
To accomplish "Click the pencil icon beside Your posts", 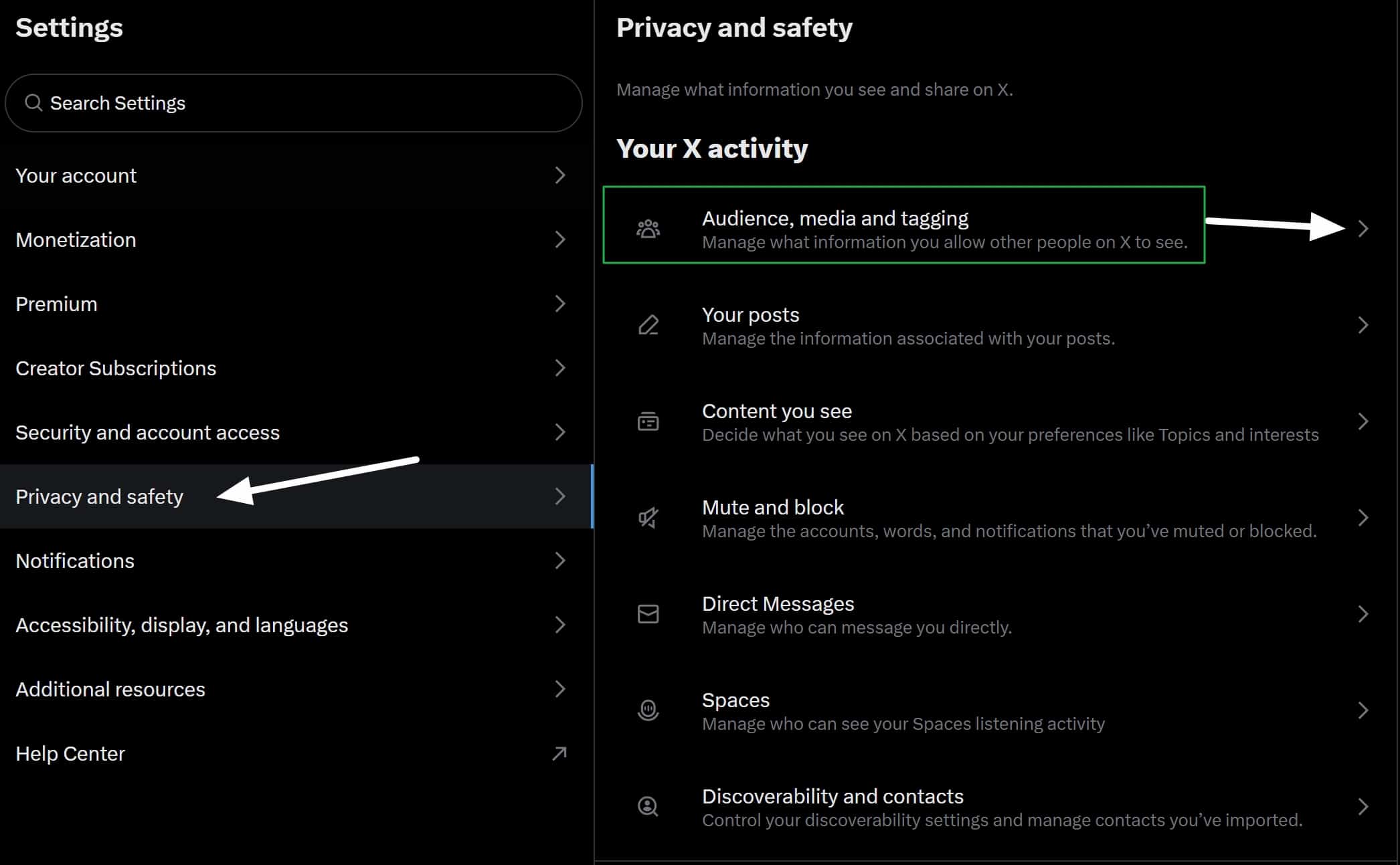I will 648,325.
